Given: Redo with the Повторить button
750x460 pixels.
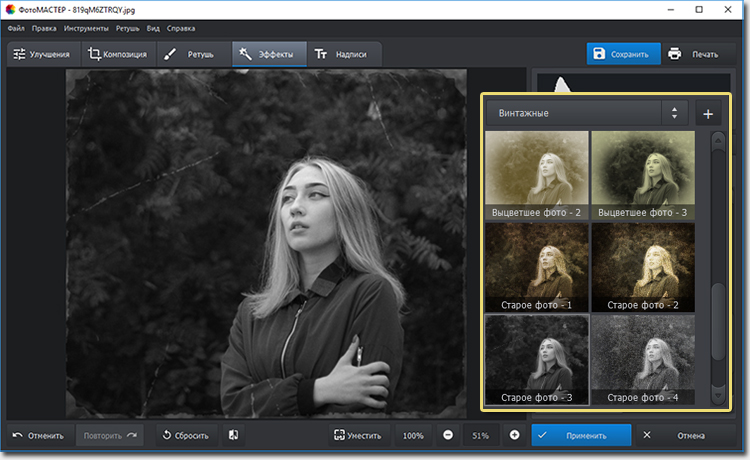Looking at the screenshot, I should [x=112, y=435].
